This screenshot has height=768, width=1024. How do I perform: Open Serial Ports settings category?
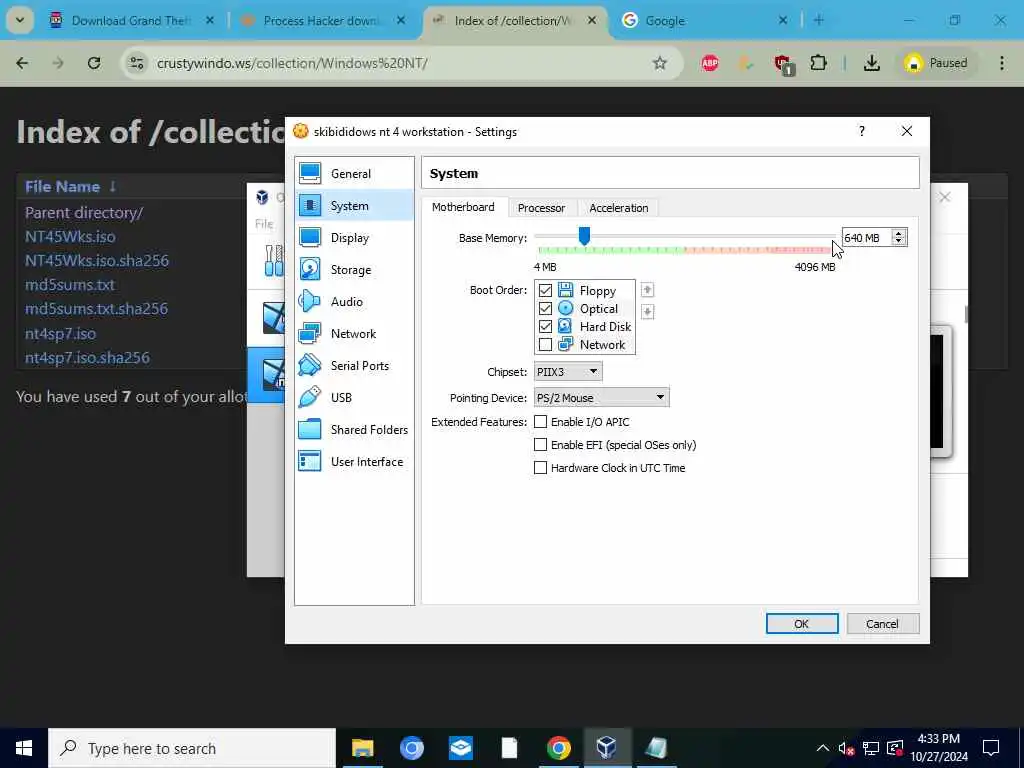click(354, 366)
